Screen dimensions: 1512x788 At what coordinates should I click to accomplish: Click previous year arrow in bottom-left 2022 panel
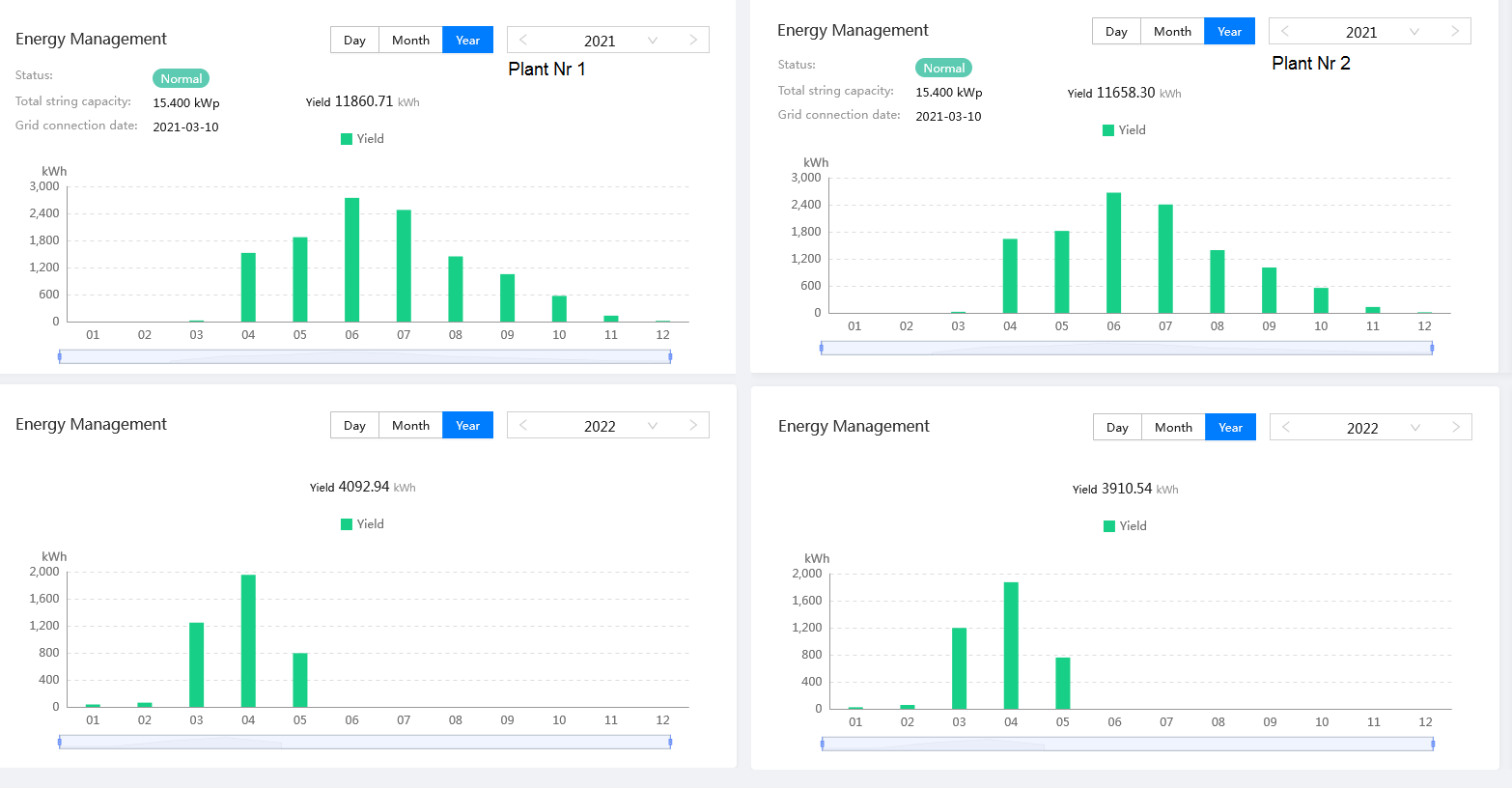pos(523,425)
